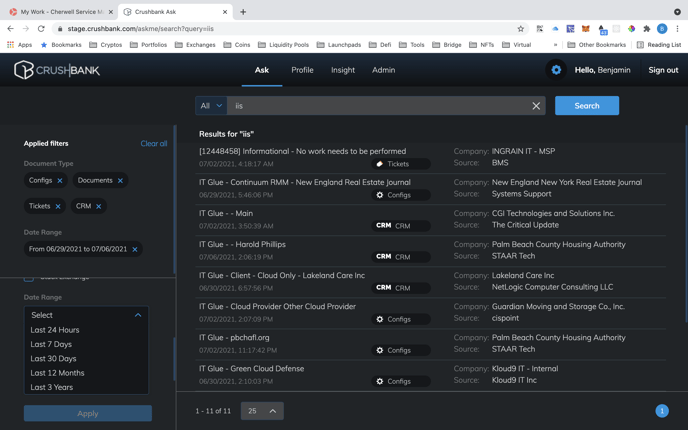
Task: Open the Informational ticket result title
Action: [302, 151]
